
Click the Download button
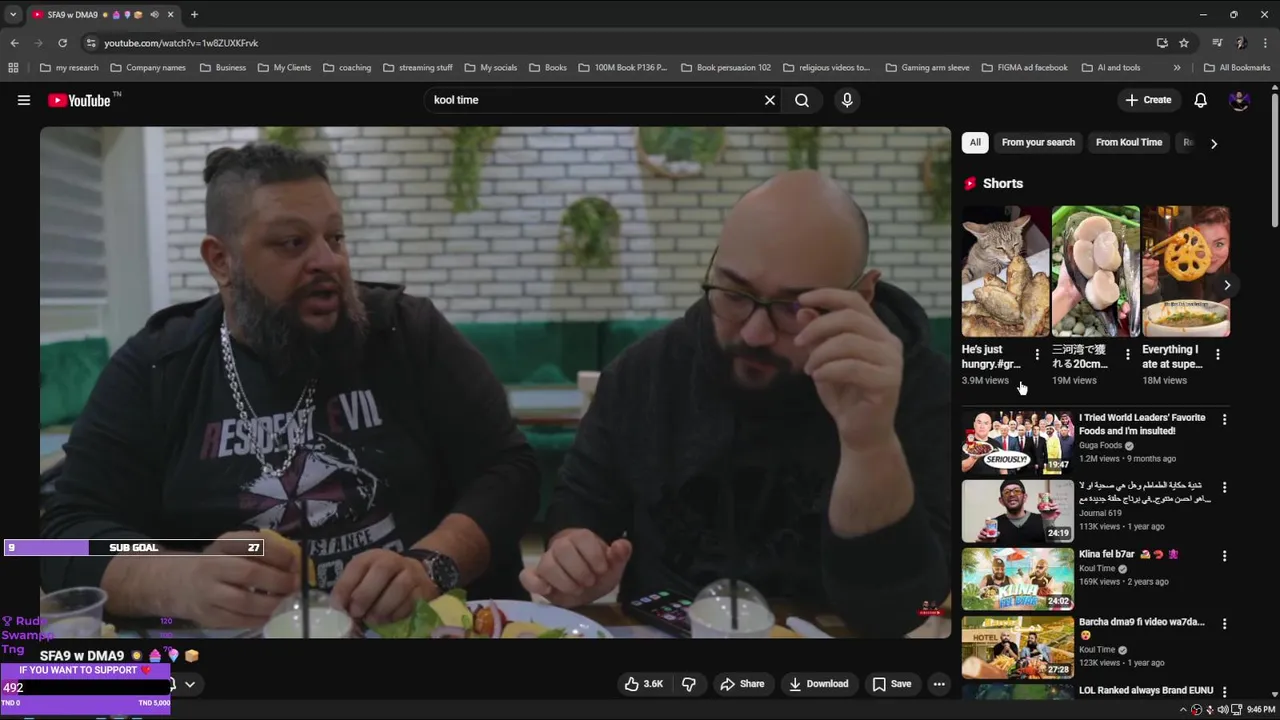[x=818, y=684]
